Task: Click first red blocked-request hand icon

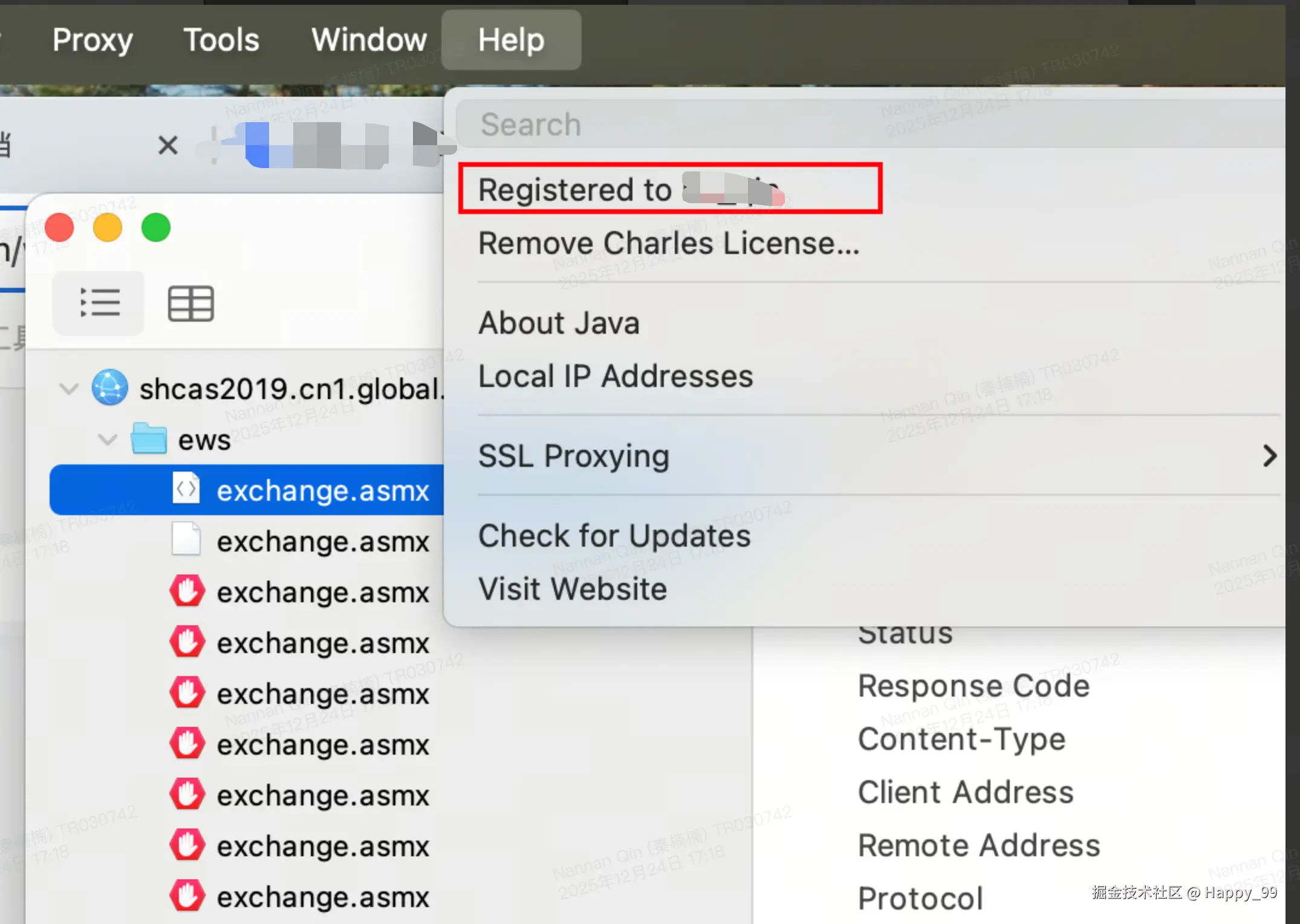Action: [186, 591]
